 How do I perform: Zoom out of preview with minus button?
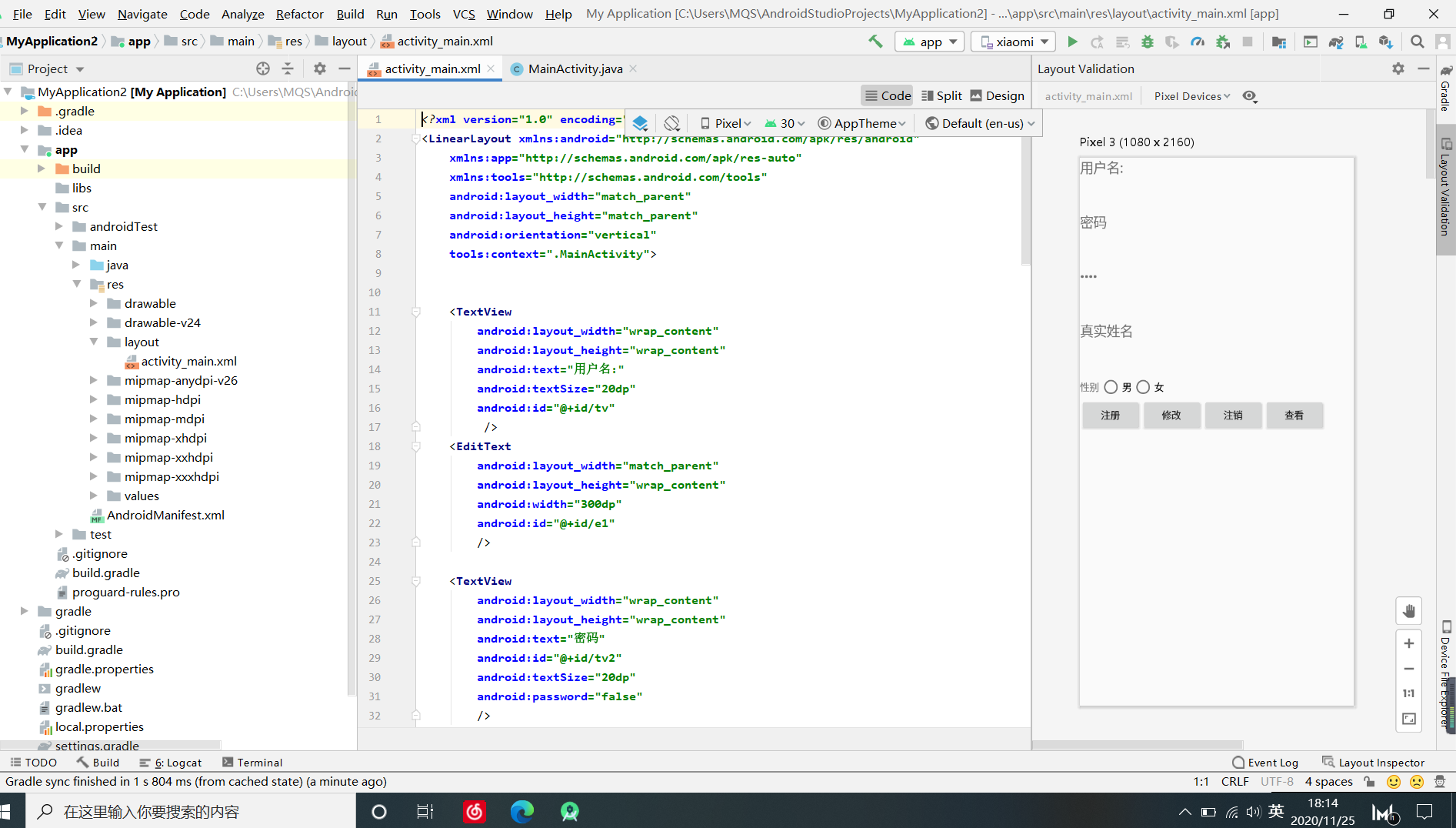click(x=1408, y=669)
